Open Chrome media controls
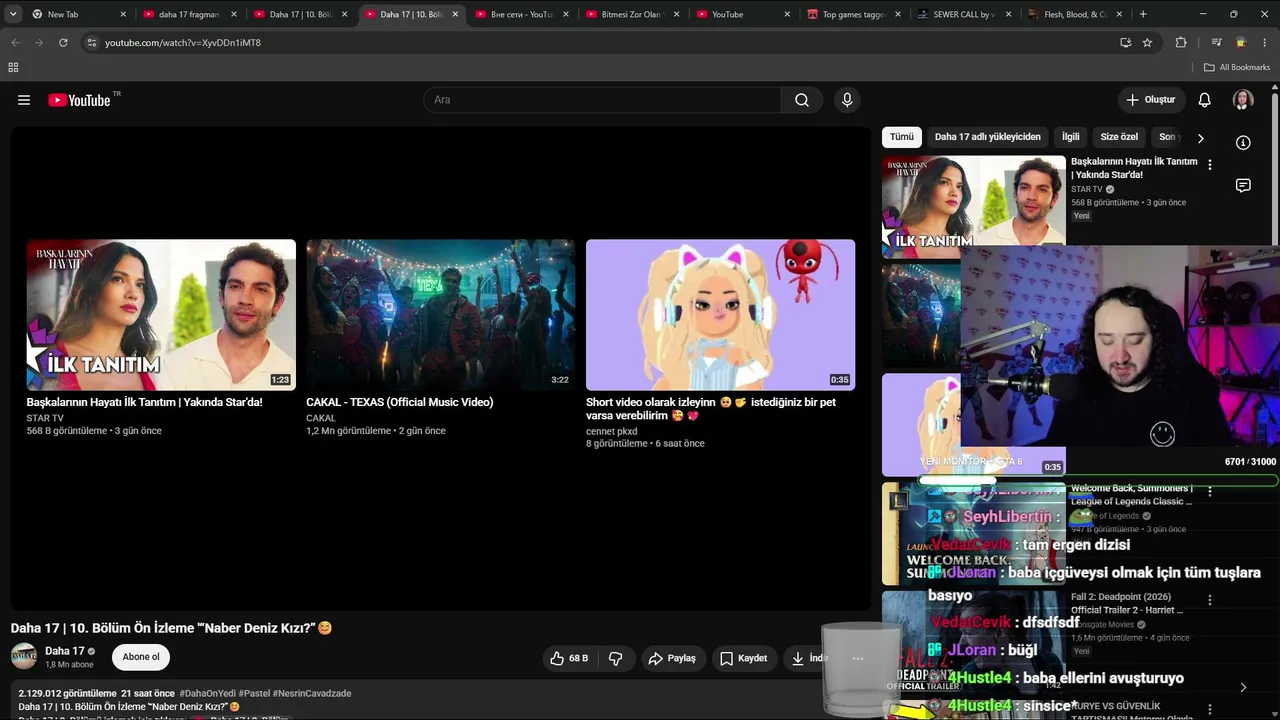The image size is (1280, 720). tap(1216, 43)
